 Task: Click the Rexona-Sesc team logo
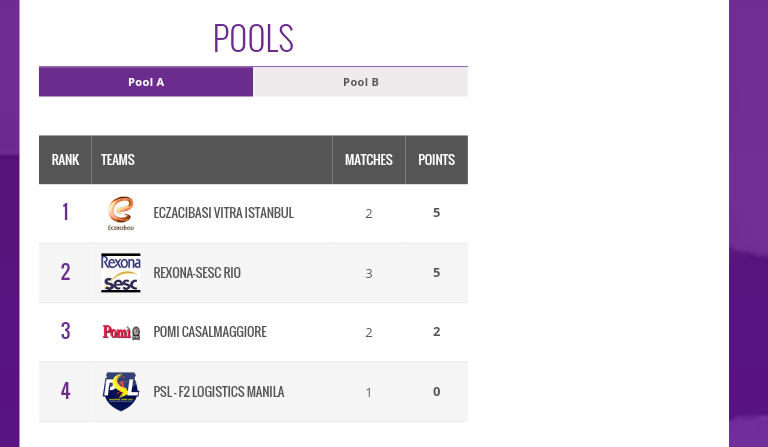[121, 272]
